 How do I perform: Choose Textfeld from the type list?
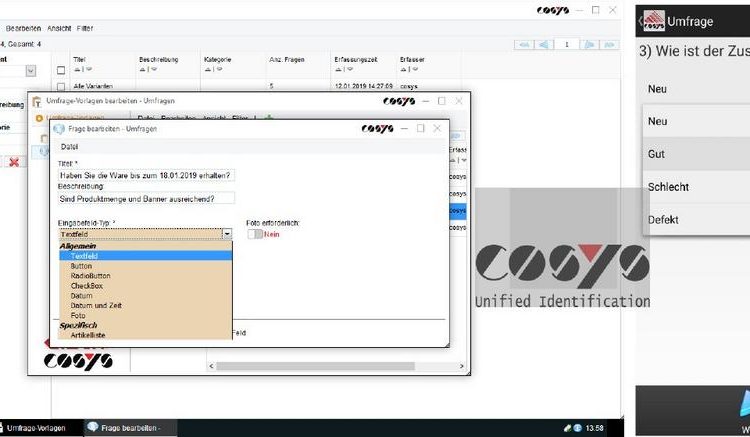coord(145,256)
